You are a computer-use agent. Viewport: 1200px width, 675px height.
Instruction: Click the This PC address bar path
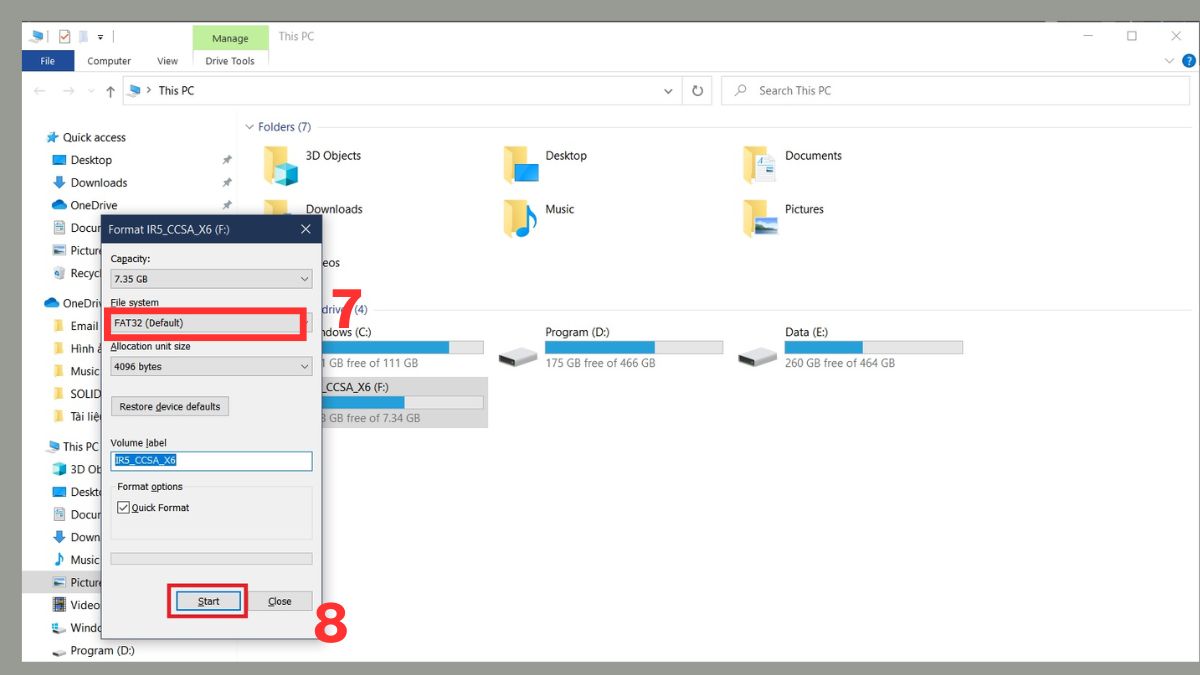177,90
